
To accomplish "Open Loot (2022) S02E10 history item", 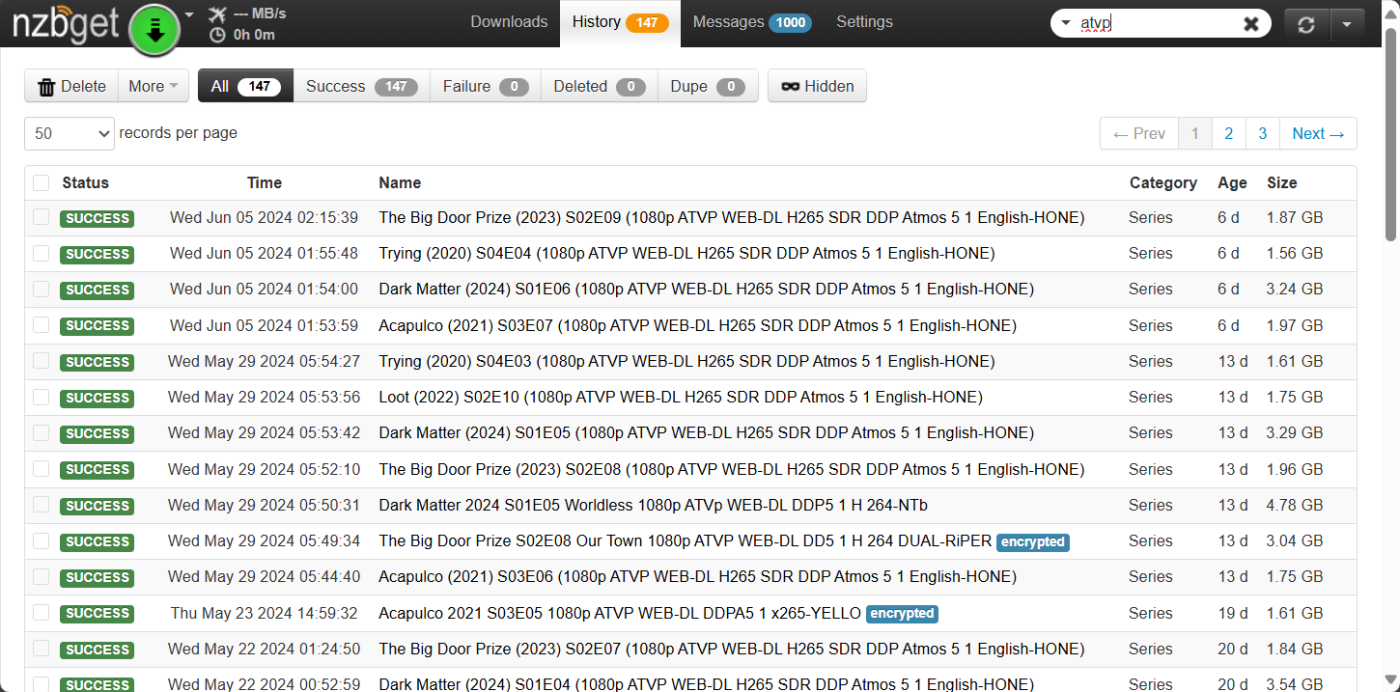I will tap(681, 397).
